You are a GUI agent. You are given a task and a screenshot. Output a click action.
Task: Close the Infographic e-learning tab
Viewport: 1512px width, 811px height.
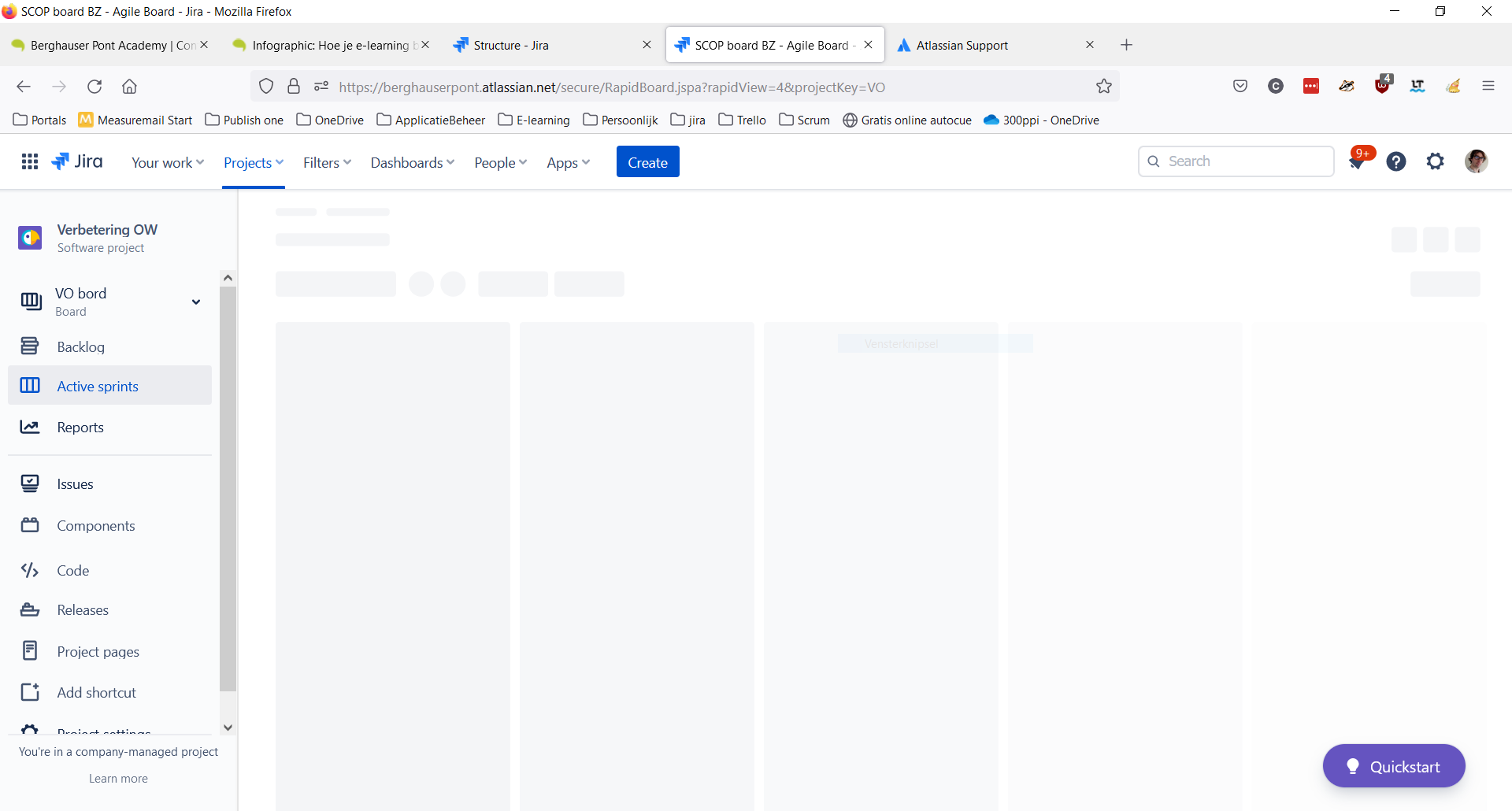click(x=425, y=45)
